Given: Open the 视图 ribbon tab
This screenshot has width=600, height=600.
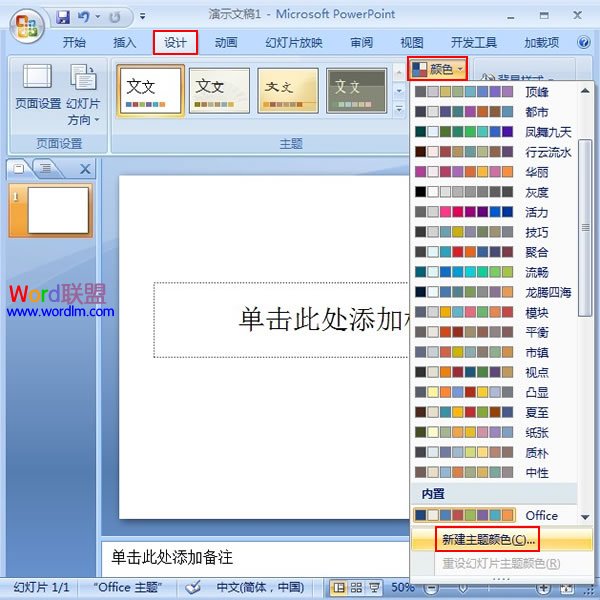Looking at the screenshot, I should pyautogui.click(x=412, y=42).
